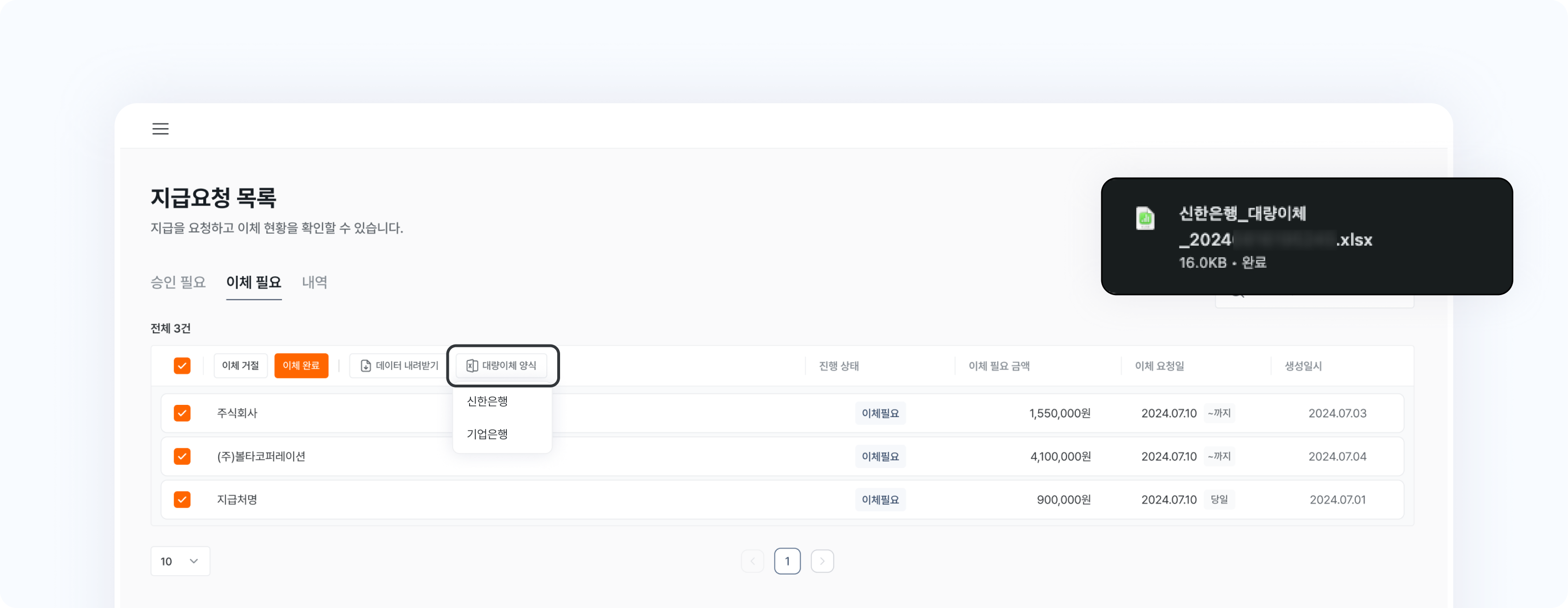Click the file download icon on 데이터 내려받기
Screen dimensions: 1568x608
[365, 366]
